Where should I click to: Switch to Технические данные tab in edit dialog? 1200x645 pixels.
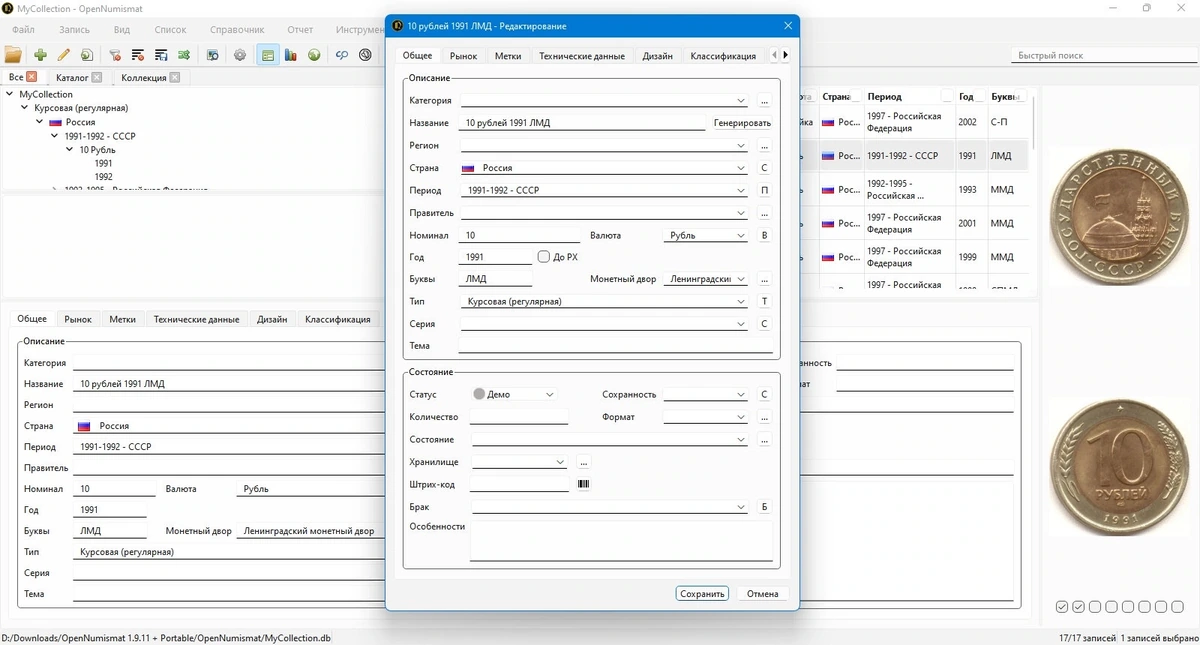[x=582, y=56]
